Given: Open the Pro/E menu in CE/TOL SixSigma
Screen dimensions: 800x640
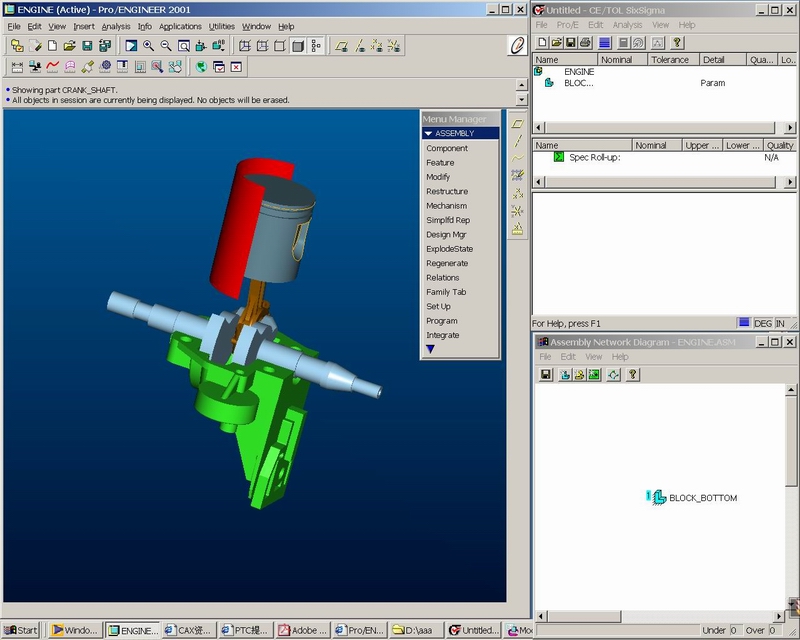Looking at the screenshot, I should [x=567, y=25].
